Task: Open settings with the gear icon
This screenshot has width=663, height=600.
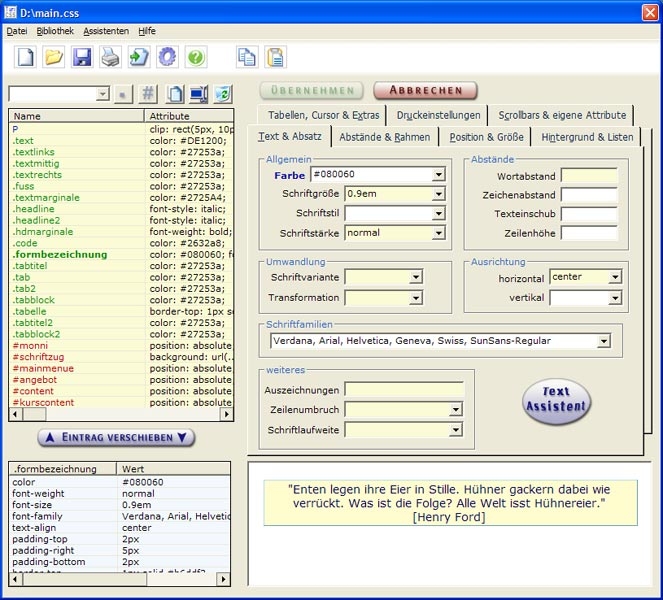Action: click(x=167, y=57)
